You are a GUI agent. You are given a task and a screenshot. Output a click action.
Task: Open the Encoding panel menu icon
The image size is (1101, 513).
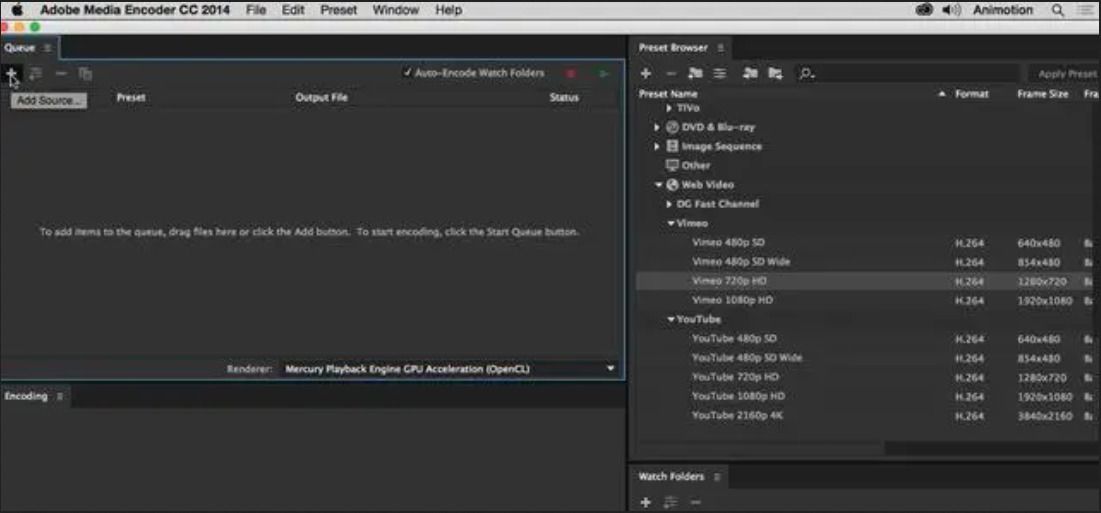60,396
